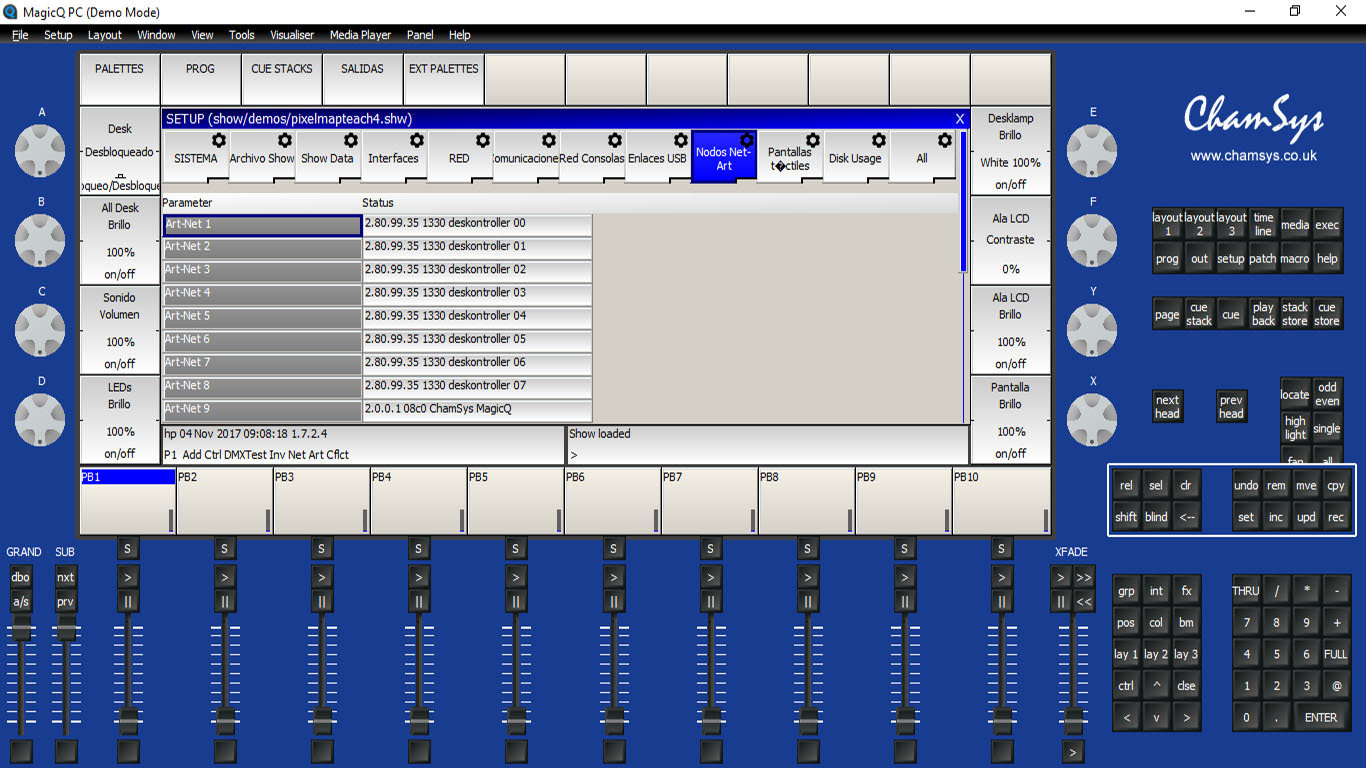The image size is (1366, 768).
Task: Open the Visualiser menu
Action: point(292,34)
